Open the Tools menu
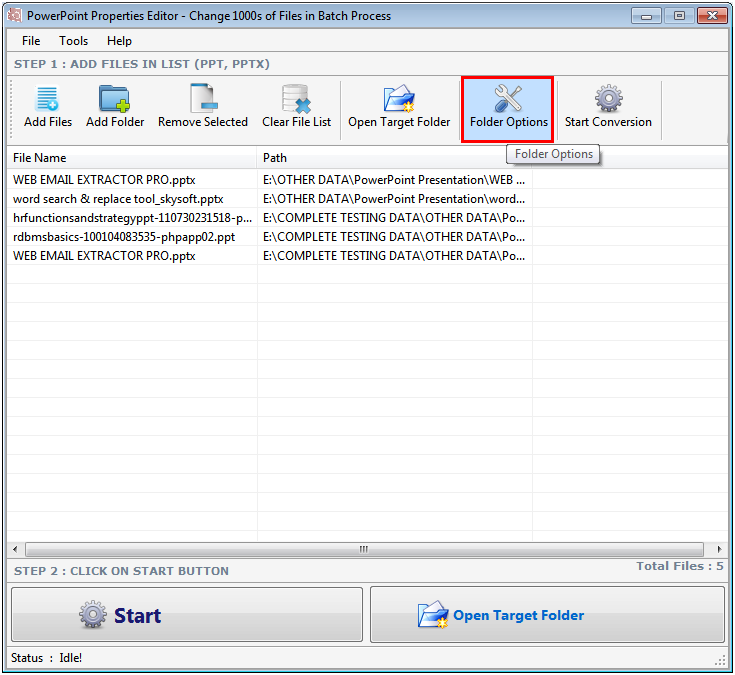Image resolution: width=735 pixels, height=675 pixels. click(x=74, y=41)
